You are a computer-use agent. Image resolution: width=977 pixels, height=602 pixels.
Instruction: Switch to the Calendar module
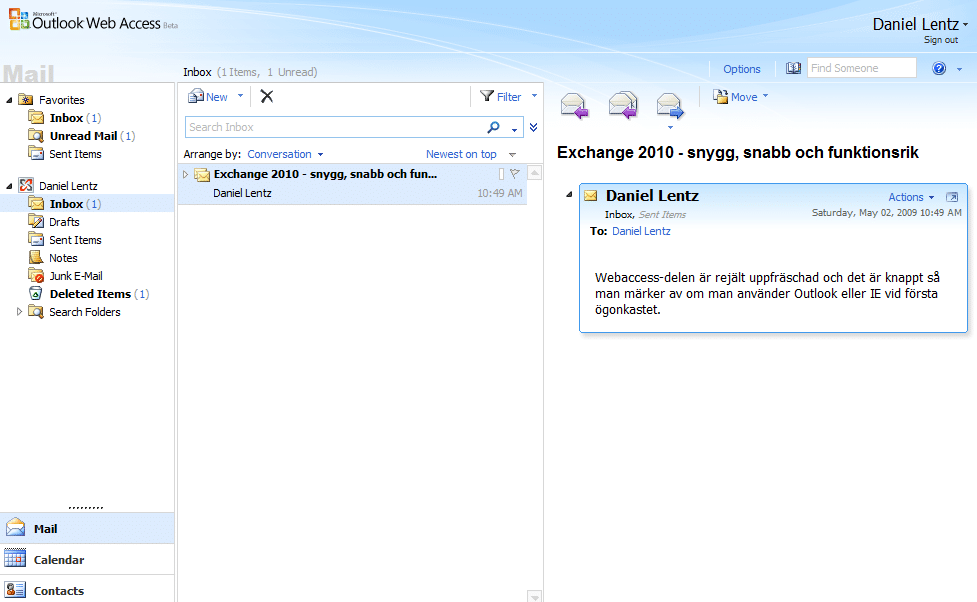coord(59,560)
